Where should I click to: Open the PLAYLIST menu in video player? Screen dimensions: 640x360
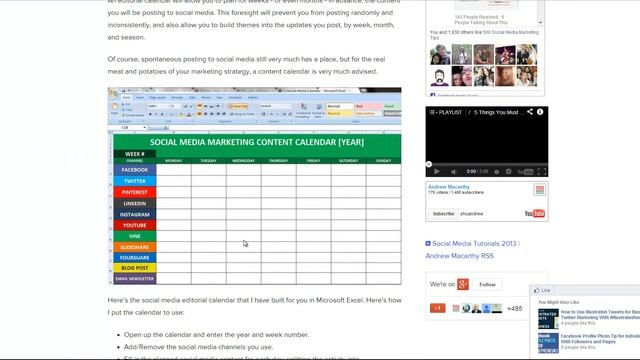(x=445, y=112)
